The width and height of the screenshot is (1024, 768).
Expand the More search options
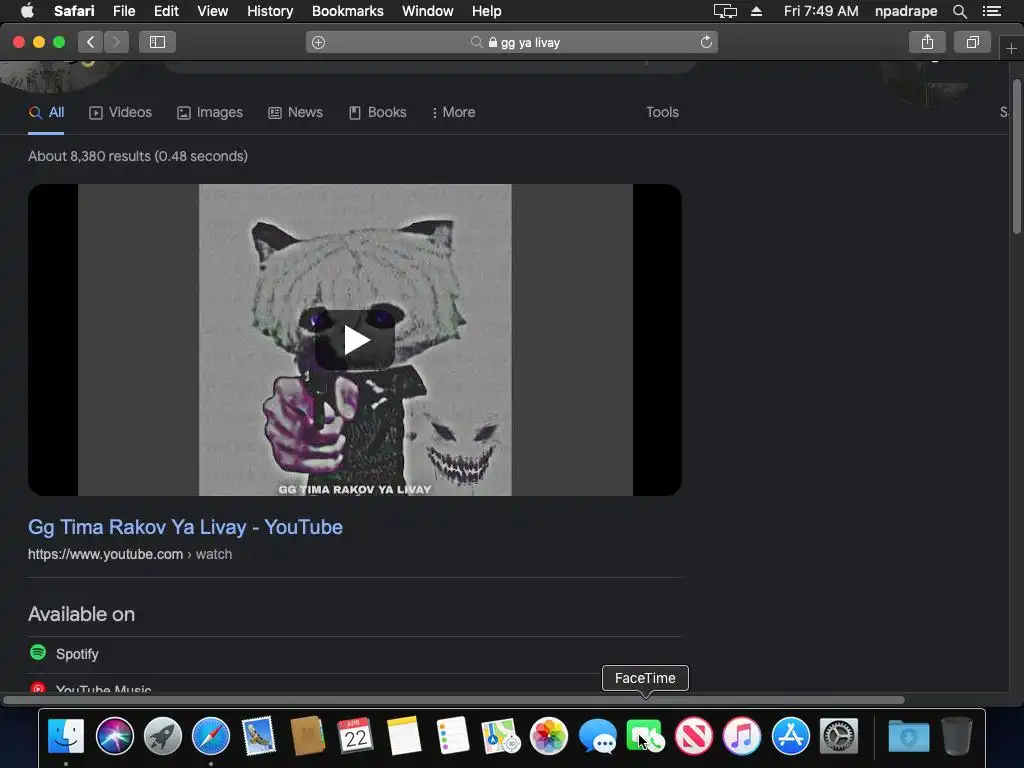tap(453, 112)
